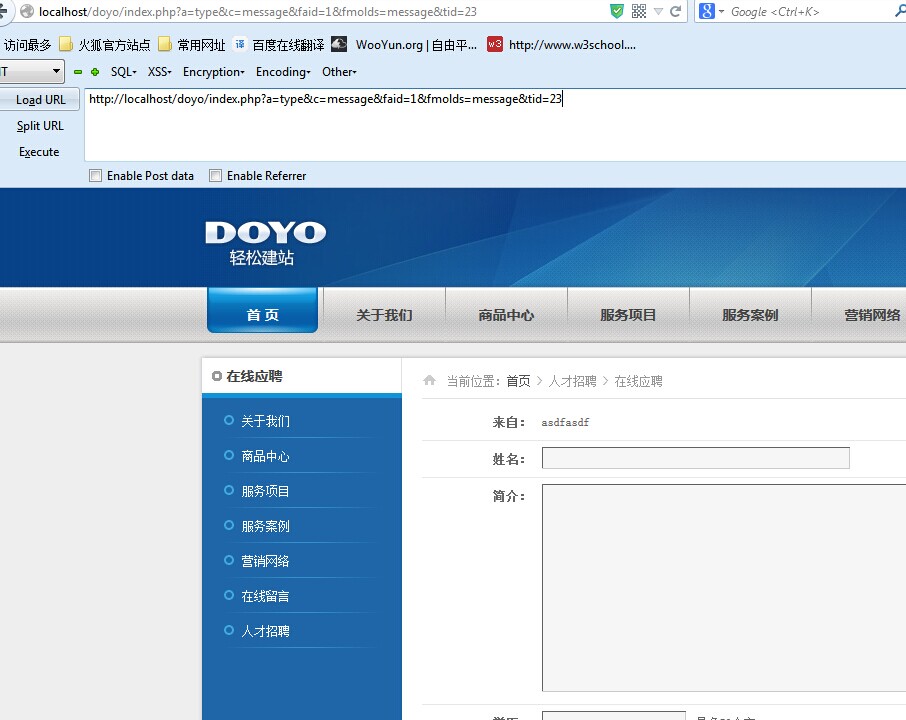The image size is (906, 720).
Task: Click the green shield security icon
Action: coord(617,11)
